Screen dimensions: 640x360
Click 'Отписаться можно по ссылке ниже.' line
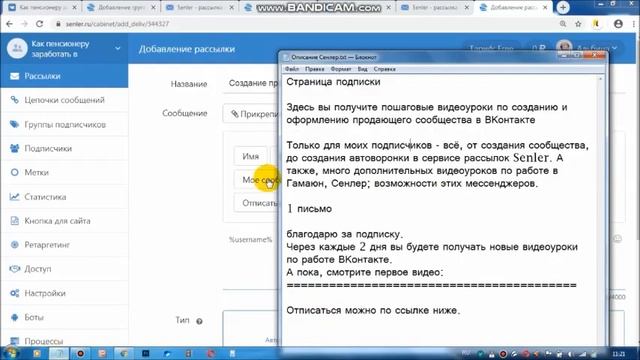[x=373, y=310]
